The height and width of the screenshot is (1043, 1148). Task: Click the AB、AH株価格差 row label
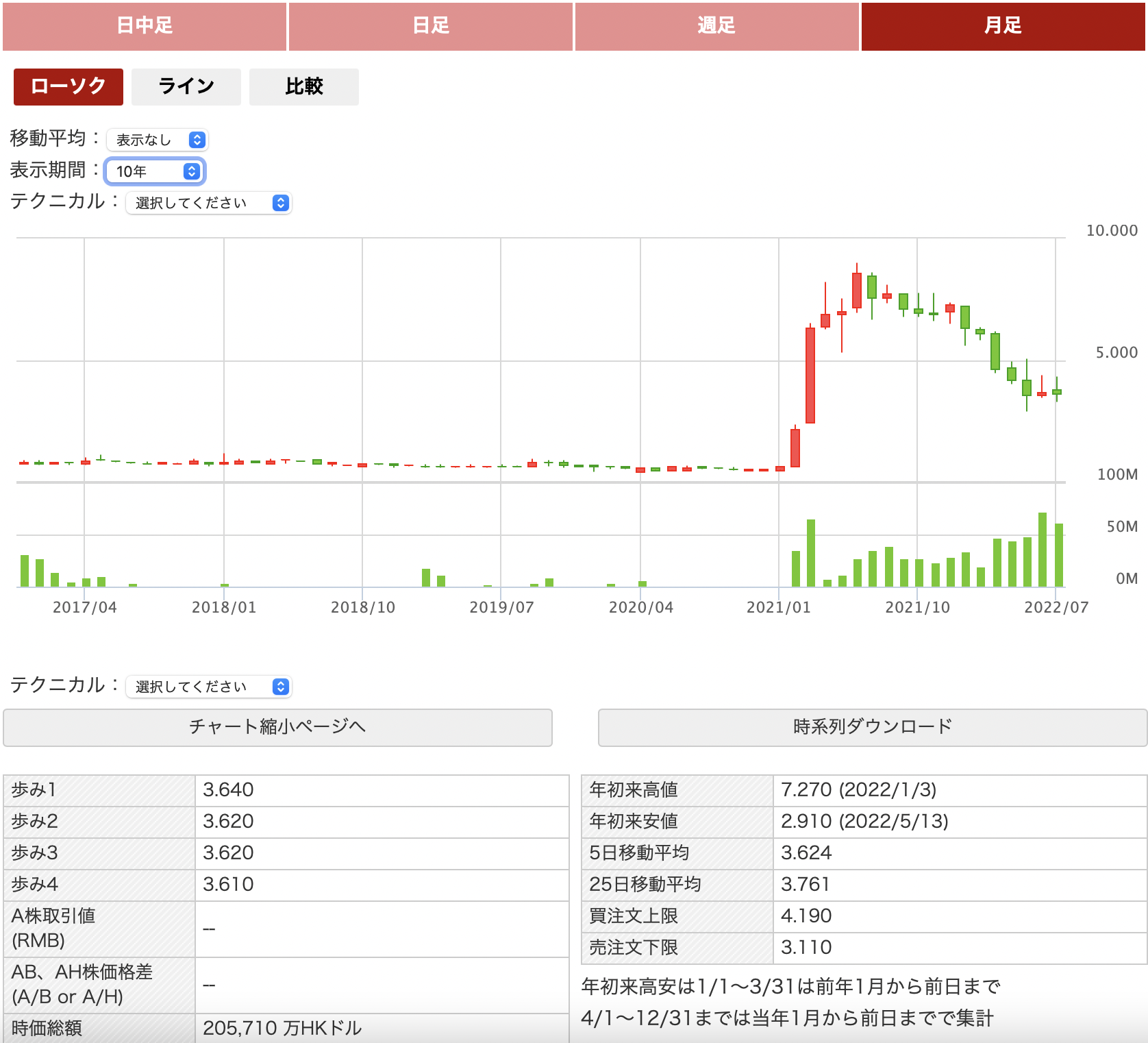pos(82,985)
